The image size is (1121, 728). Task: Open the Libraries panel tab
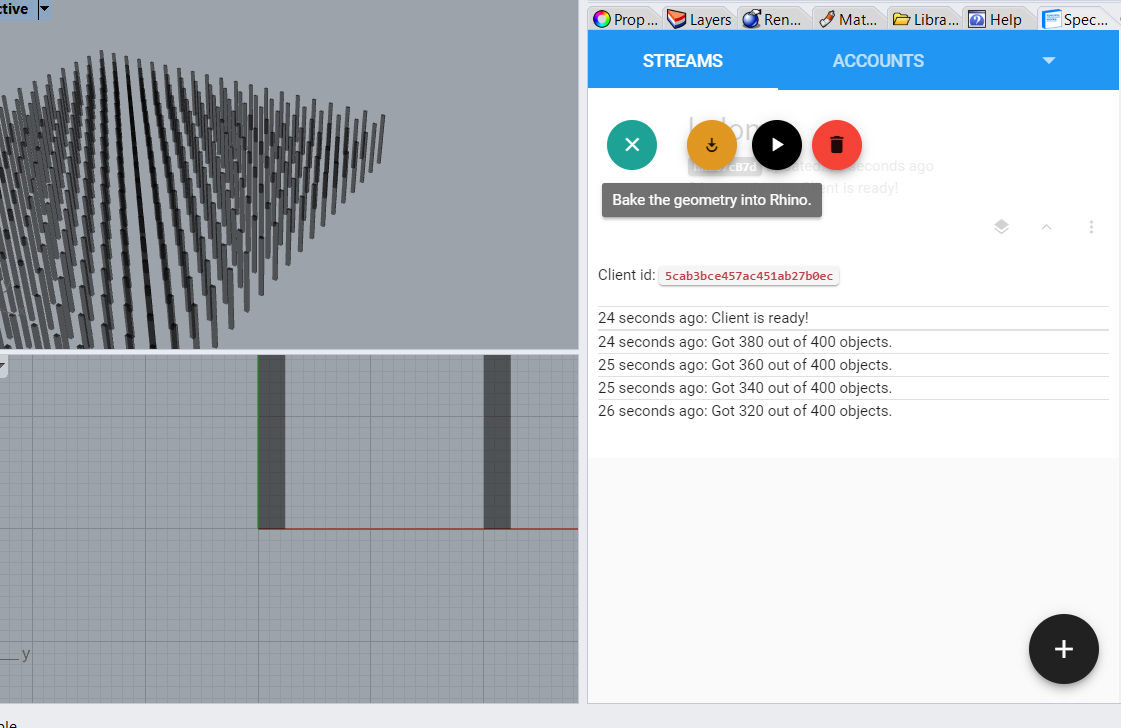click(925, 19)
